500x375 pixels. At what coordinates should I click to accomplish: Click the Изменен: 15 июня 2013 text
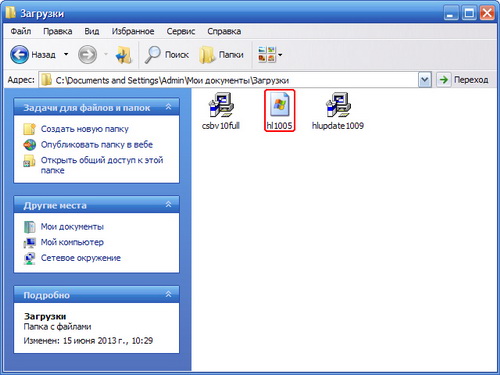click(x=88, y=341)
